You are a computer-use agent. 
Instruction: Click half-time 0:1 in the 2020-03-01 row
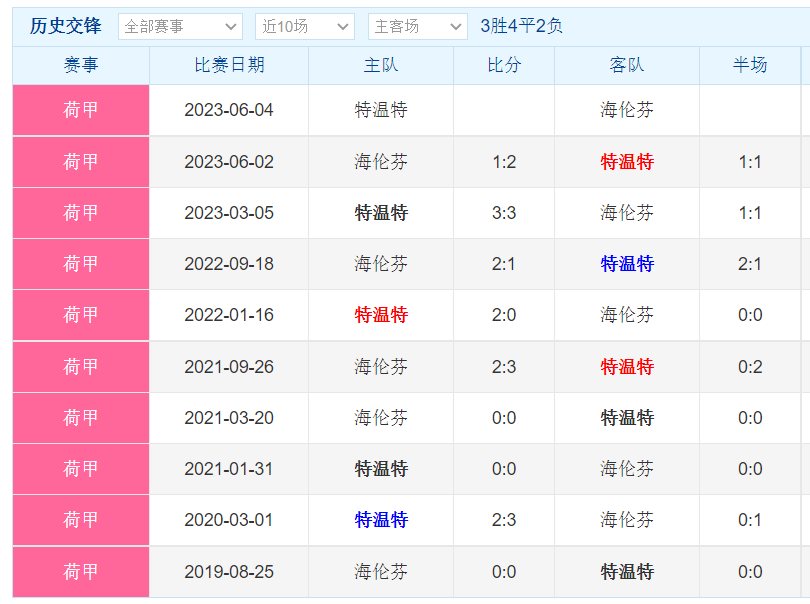coord(750,520)
